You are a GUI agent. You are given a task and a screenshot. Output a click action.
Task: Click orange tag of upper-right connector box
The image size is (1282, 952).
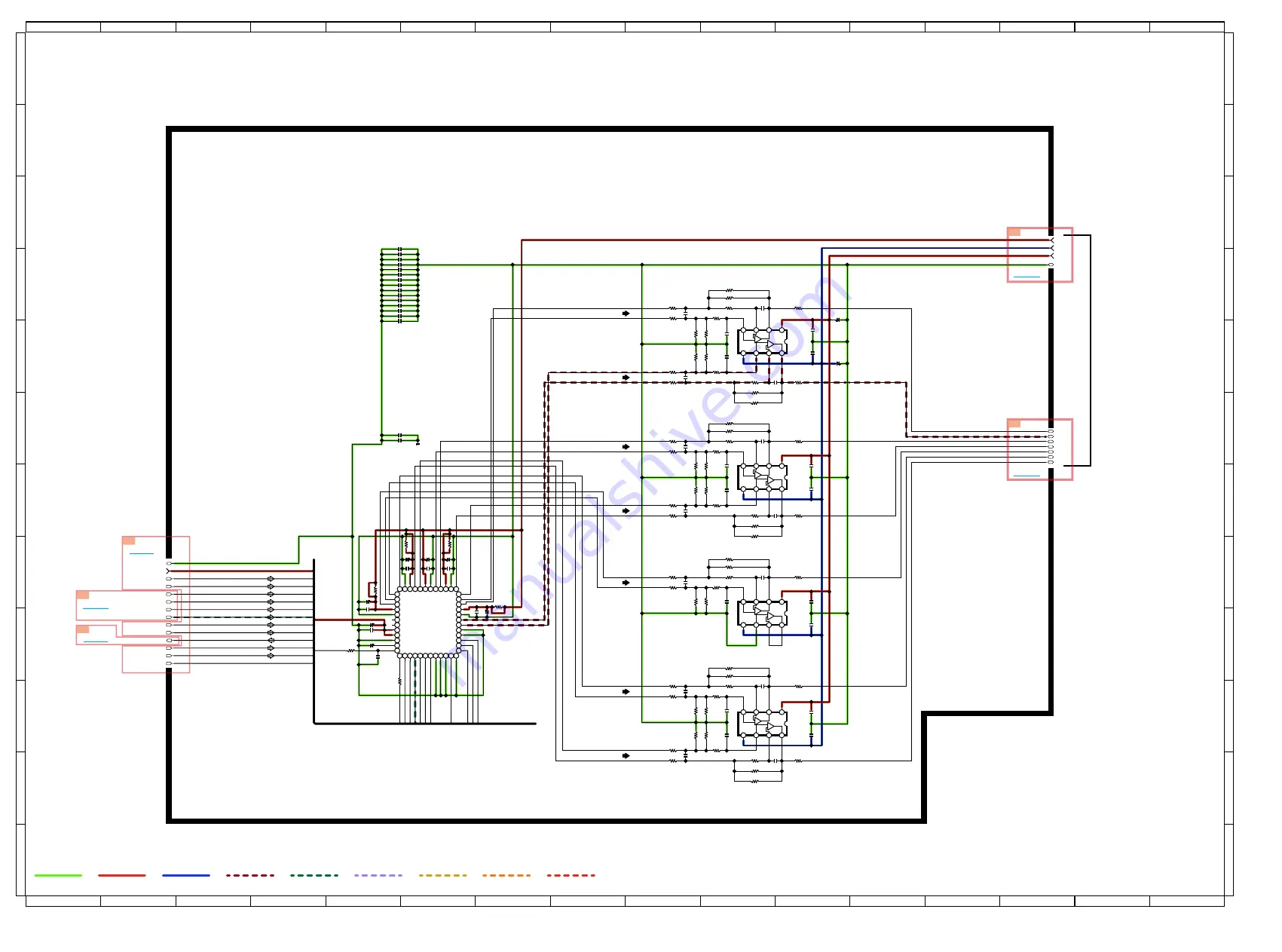[x=1014, y=232]
